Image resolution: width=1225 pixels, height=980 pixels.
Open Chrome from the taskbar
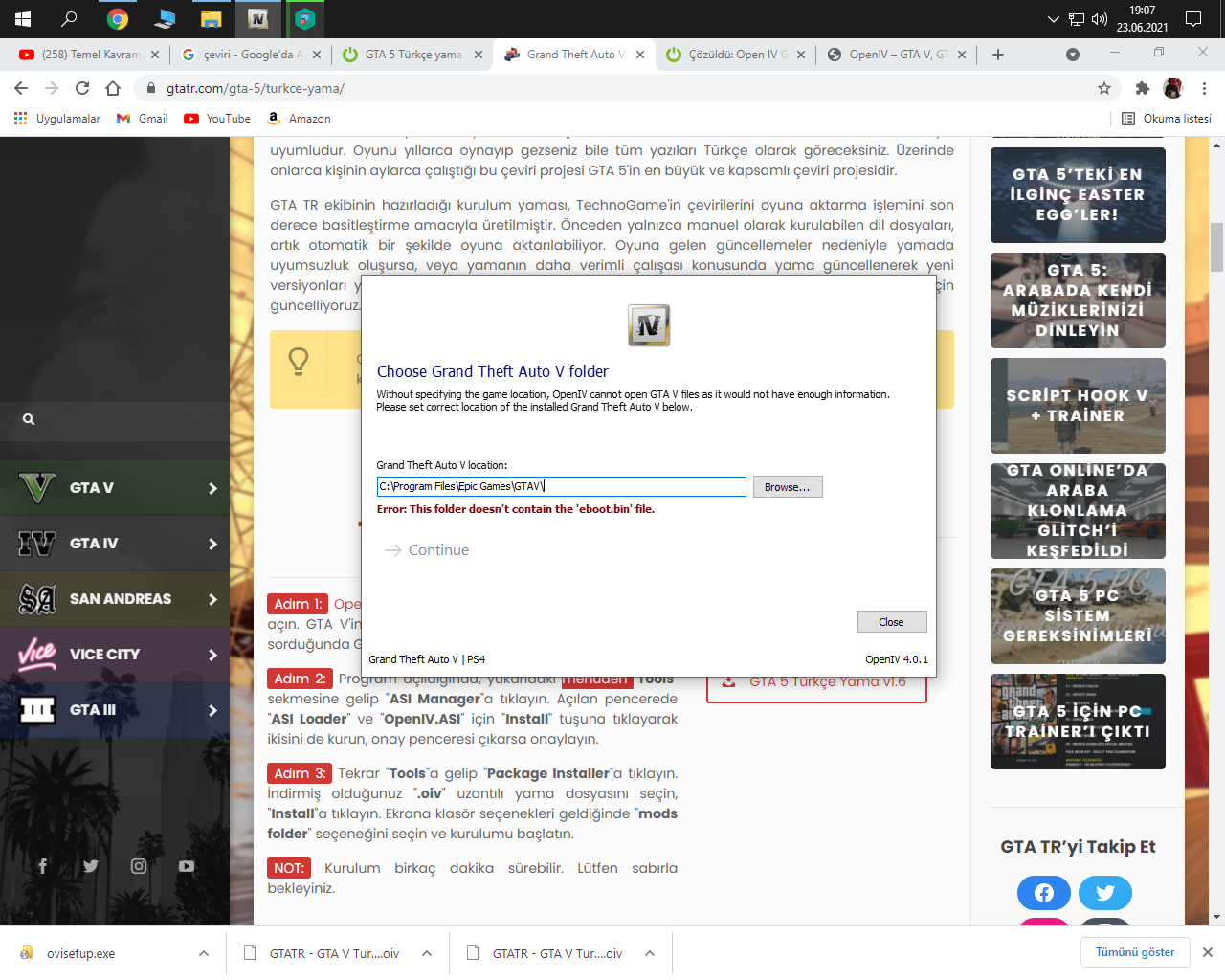pyautogui.click(x=118, y=19)
